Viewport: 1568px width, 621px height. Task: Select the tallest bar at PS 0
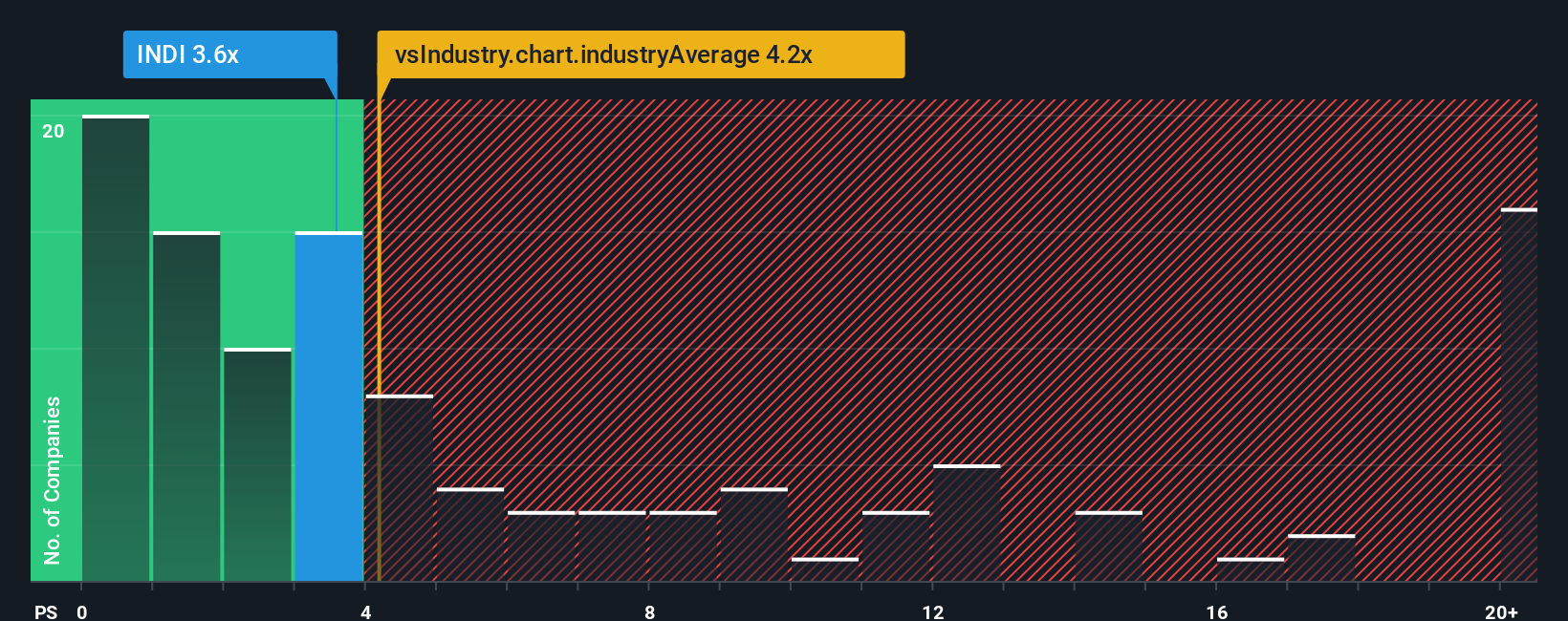tap(116, 348)
